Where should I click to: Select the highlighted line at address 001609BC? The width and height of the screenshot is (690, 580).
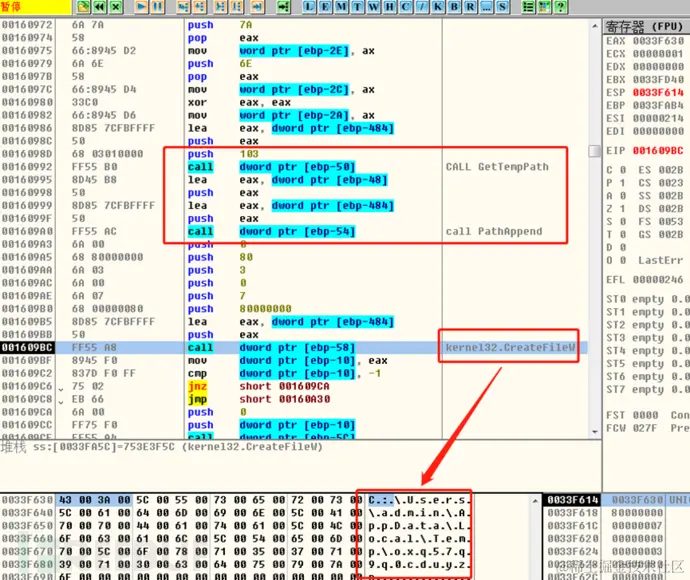click(x=294, y=348)
